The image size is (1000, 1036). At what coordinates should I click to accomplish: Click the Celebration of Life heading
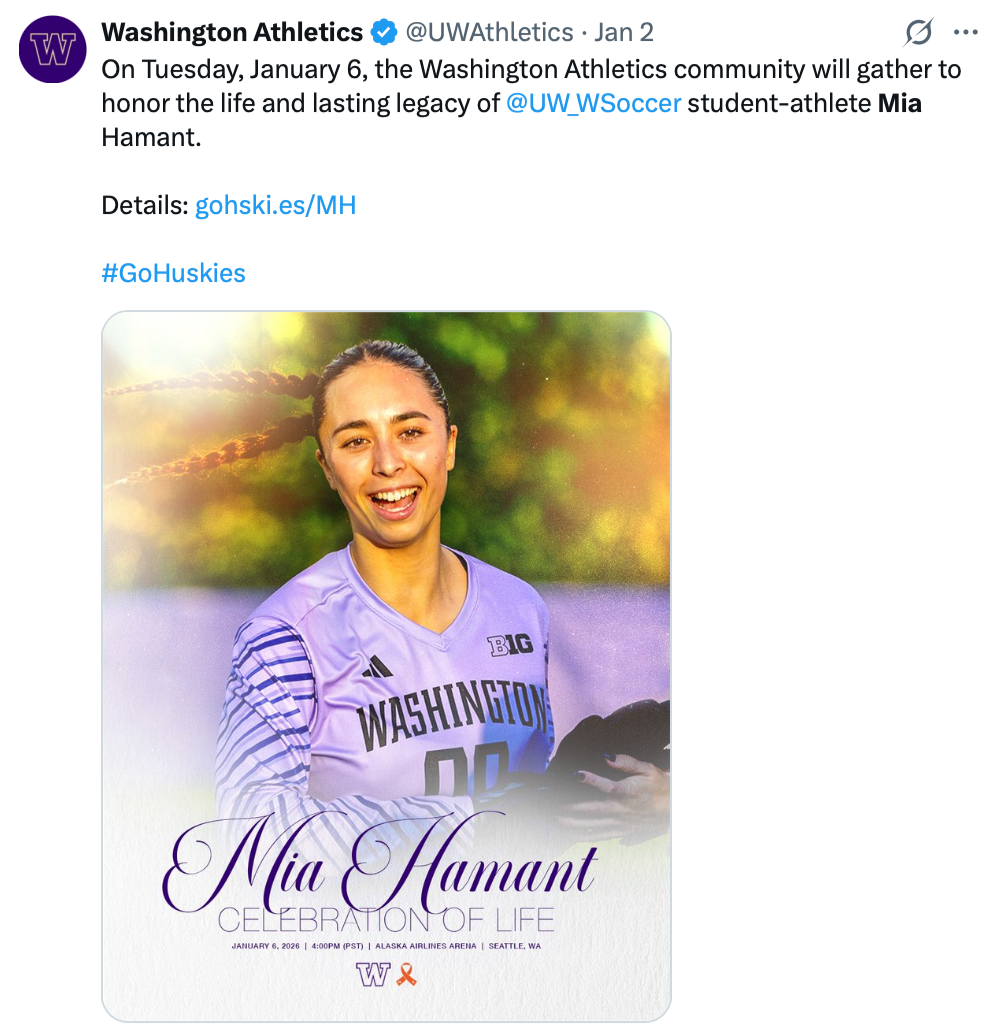point(385,919)
